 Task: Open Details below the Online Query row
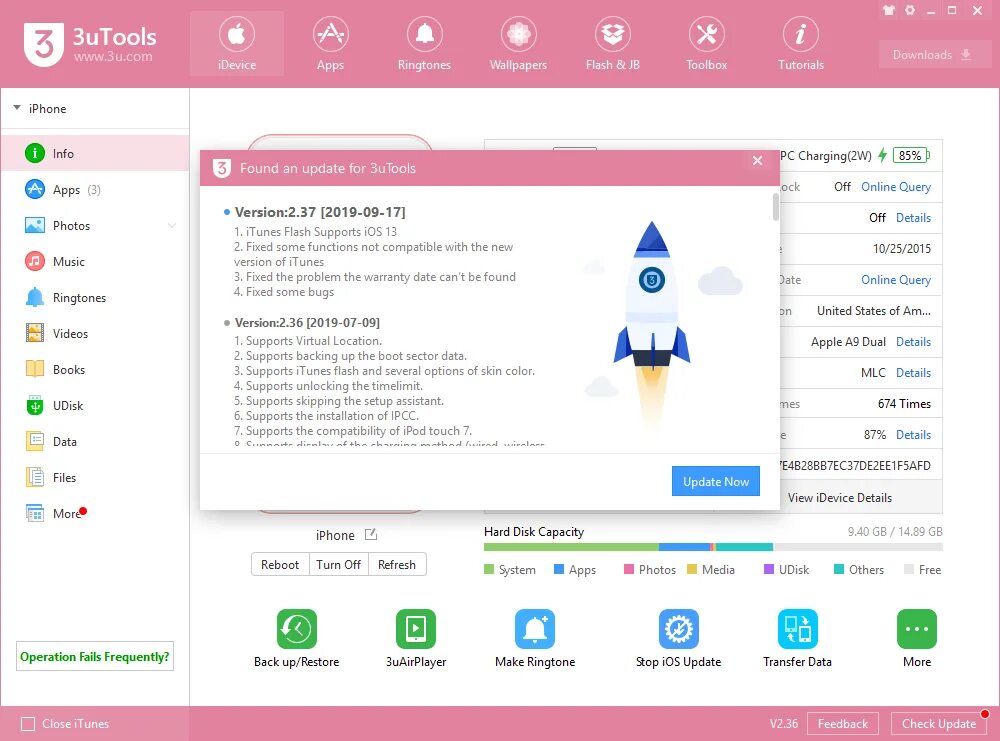(913, 217)
